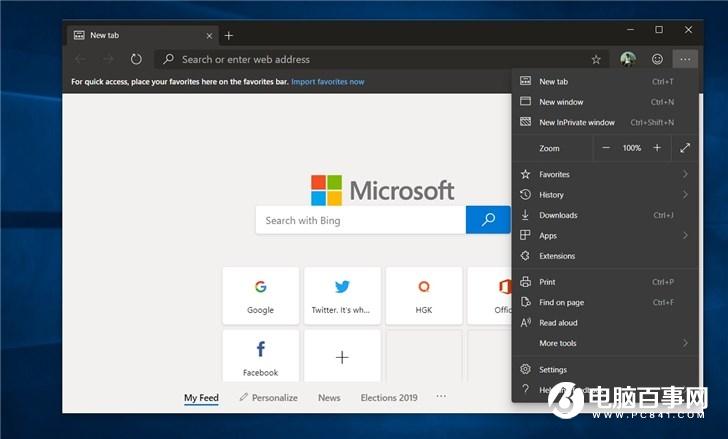
Task: Close the New tab tab
Action: [209, 36]
